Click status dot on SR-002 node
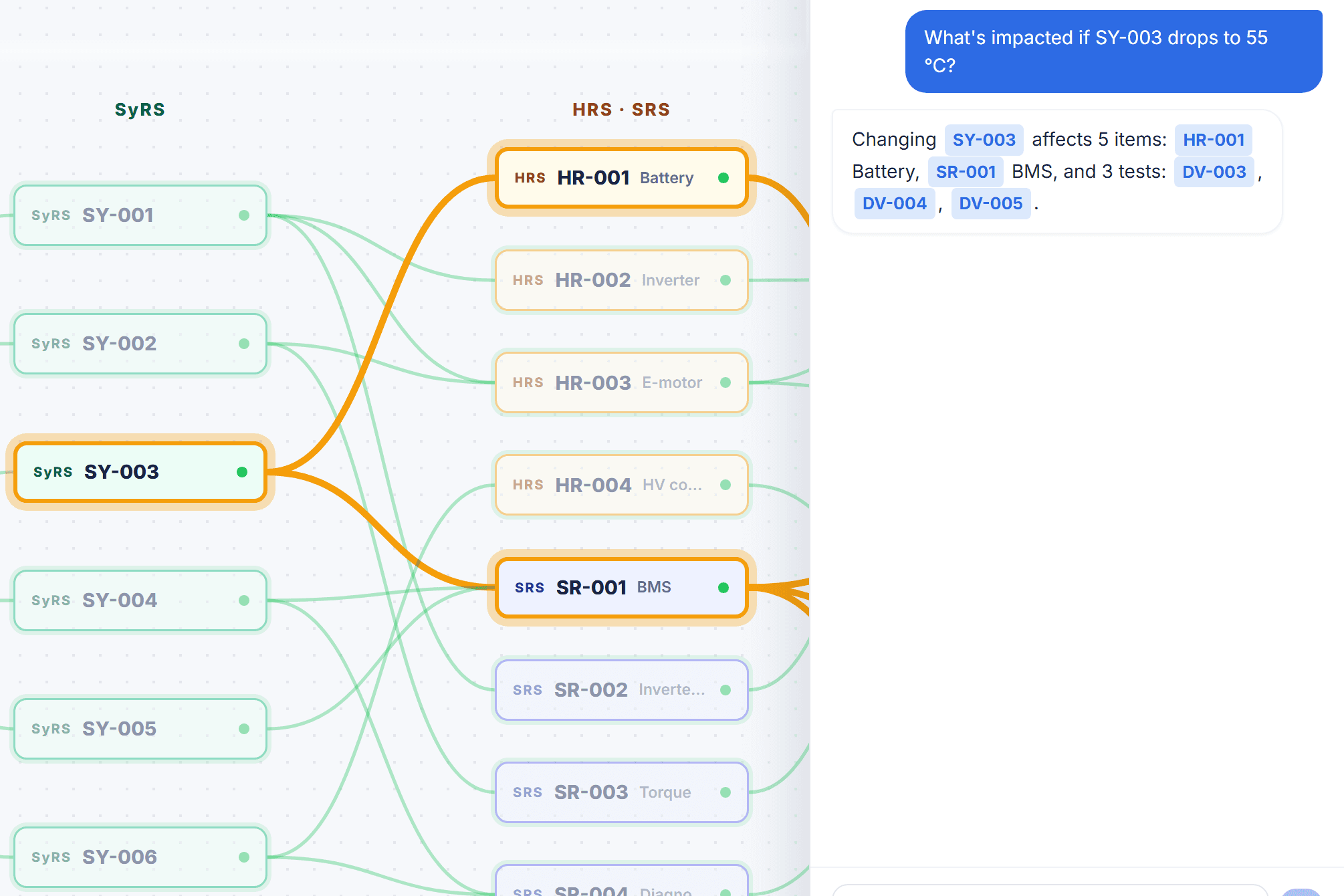This screenshot has width=1344, height=896. (x=725, y=690)
